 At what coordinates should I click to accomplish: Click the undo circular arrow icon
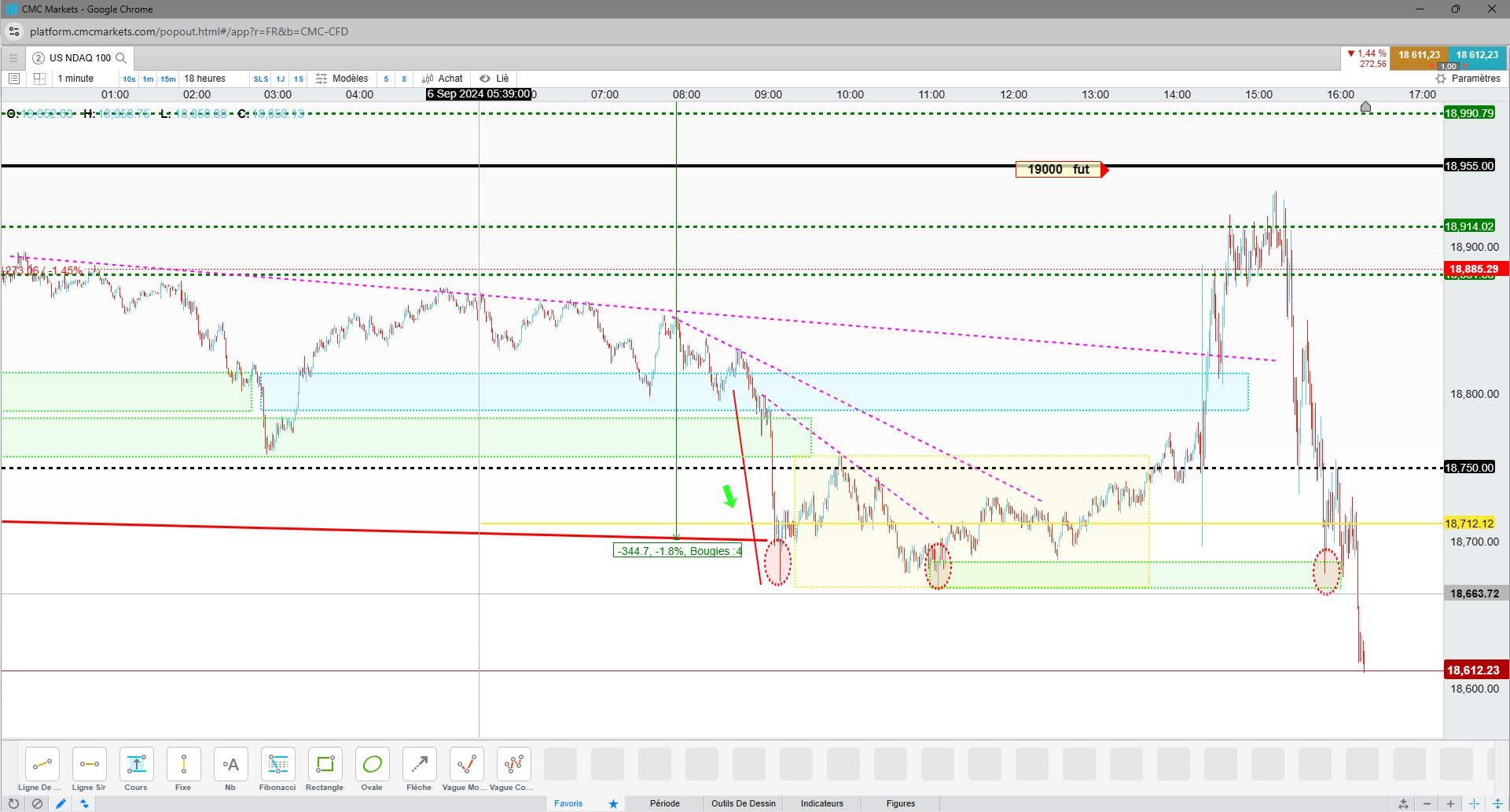point(13,803)
